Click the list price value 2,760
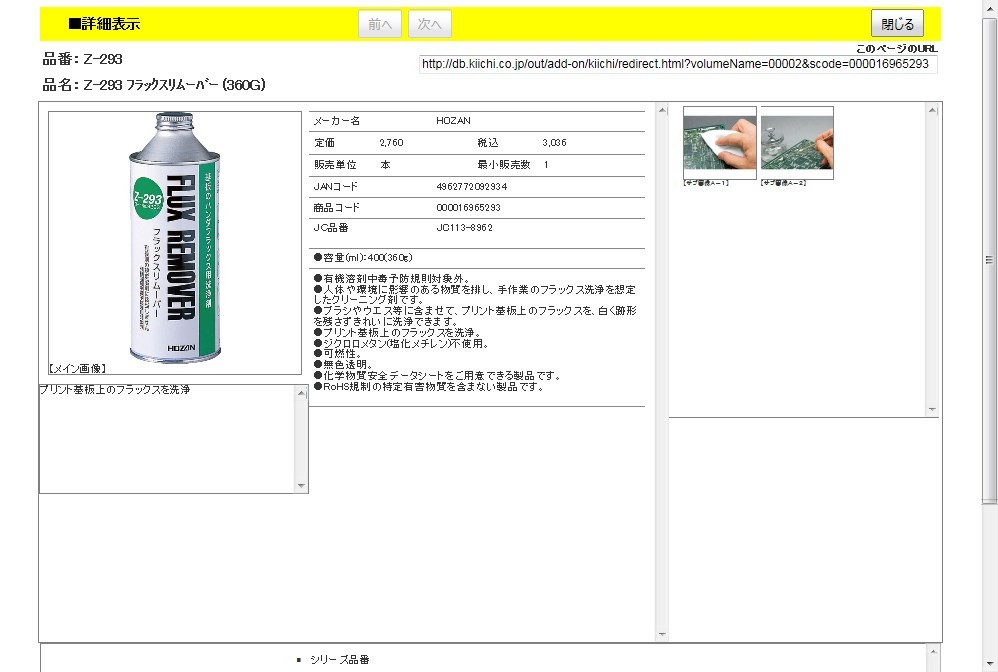Image resolution: width=998 pixels, height=672 pixels. (391, 143)
